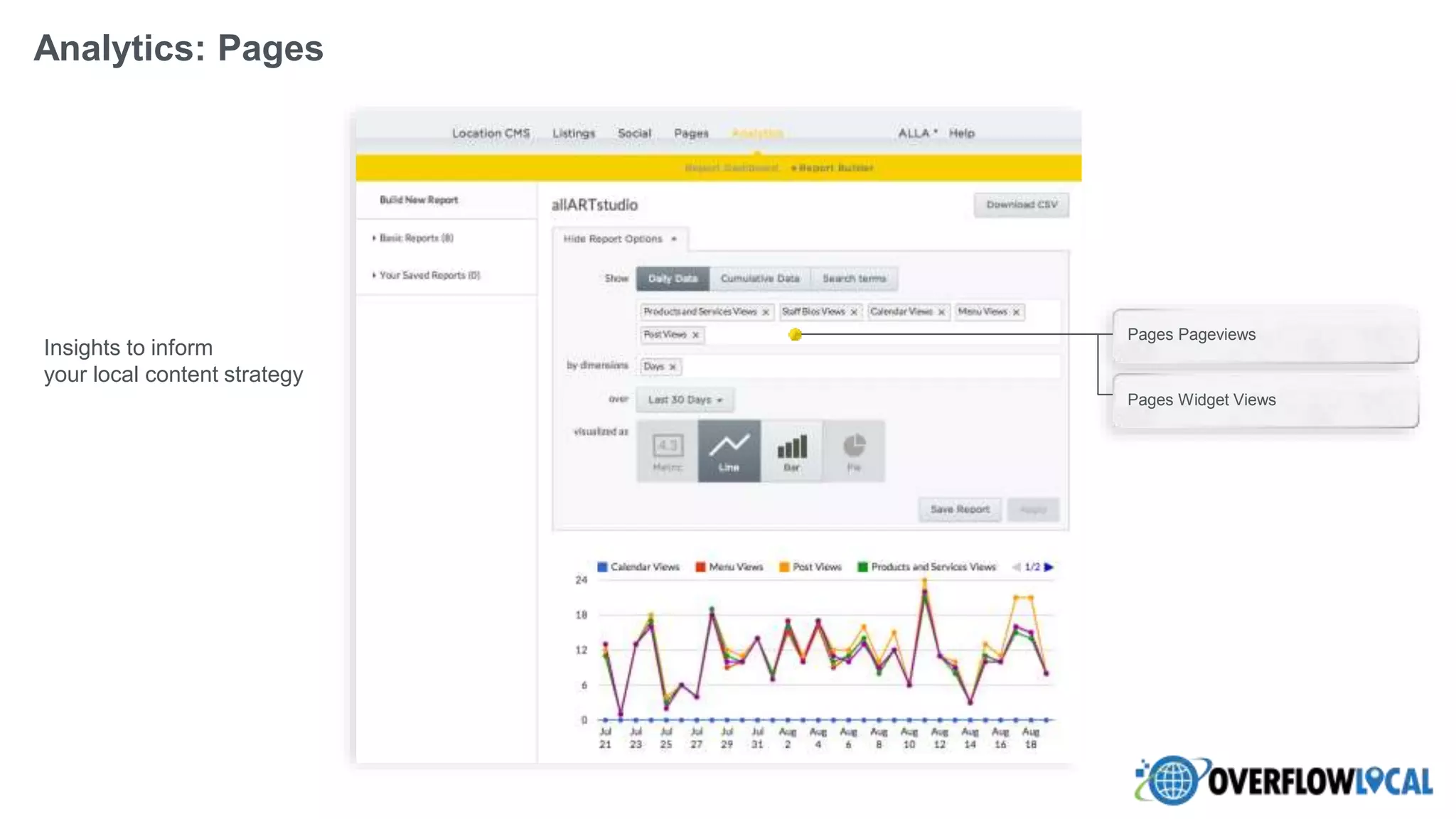Click in the dimensions input field
Image resolution: width=1456 pixels, height=819 pixels.
[849, 367]
